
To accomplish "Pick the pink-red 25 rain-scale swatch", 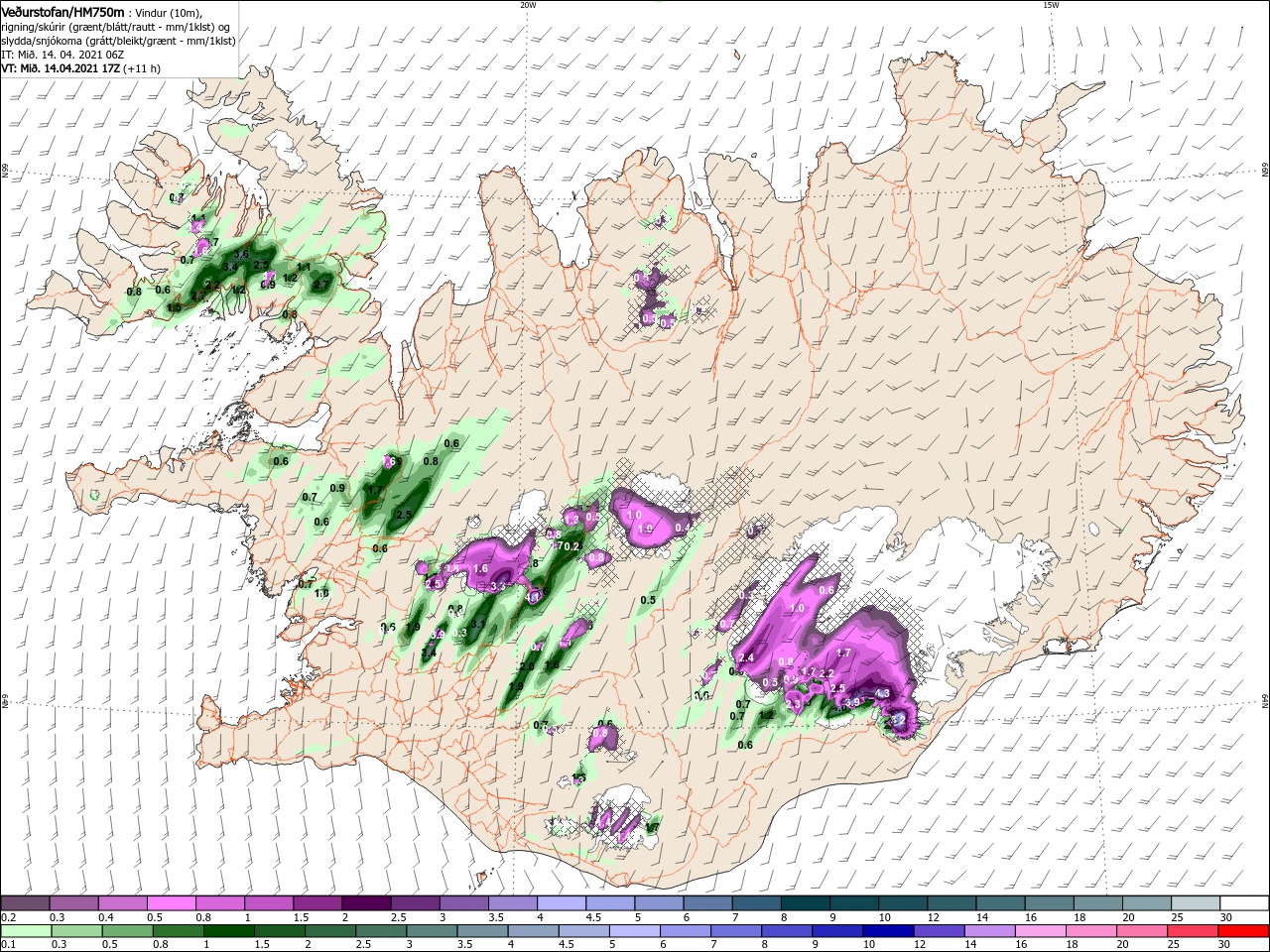I will click(x=1193, y=931).
